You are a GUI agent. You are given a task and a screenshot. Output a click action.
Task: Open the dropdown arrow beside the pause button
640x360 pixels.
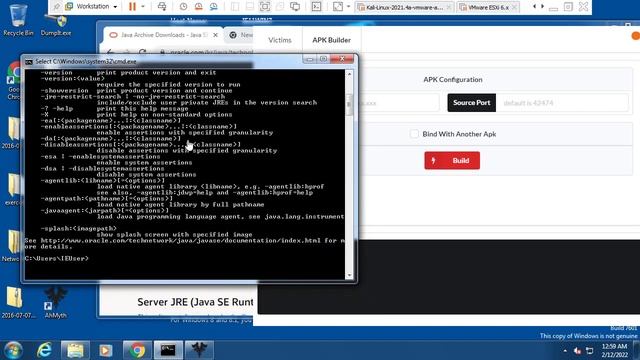tap(143, 7)
